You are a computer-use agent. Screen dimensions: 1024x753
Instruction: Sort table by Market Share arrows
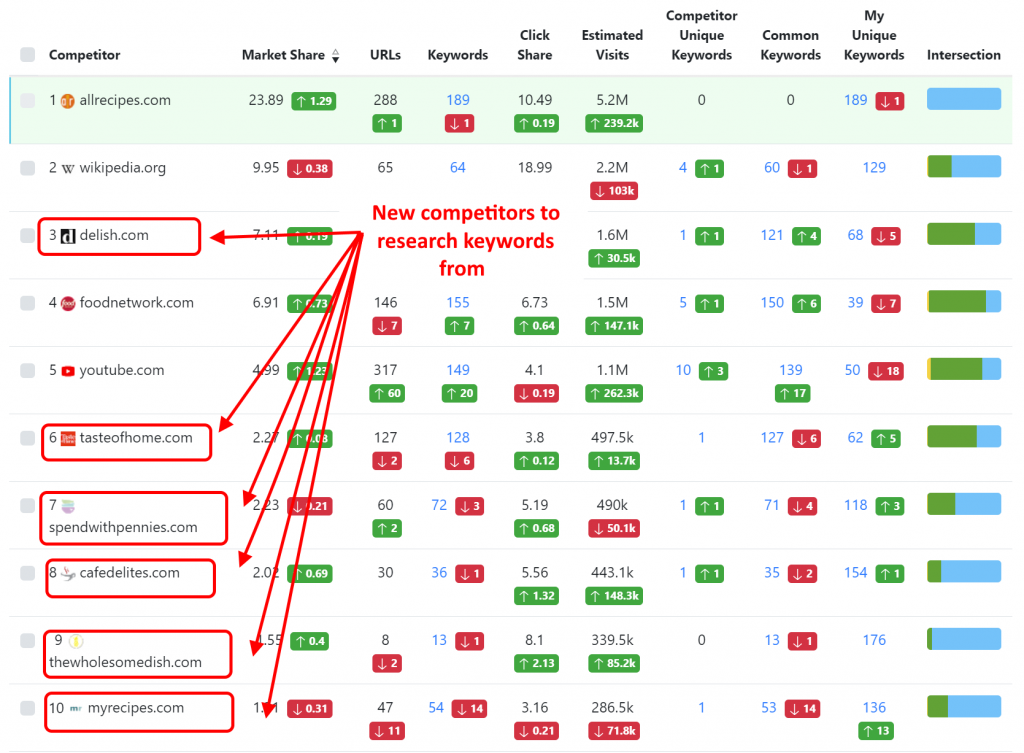(335, 56)
